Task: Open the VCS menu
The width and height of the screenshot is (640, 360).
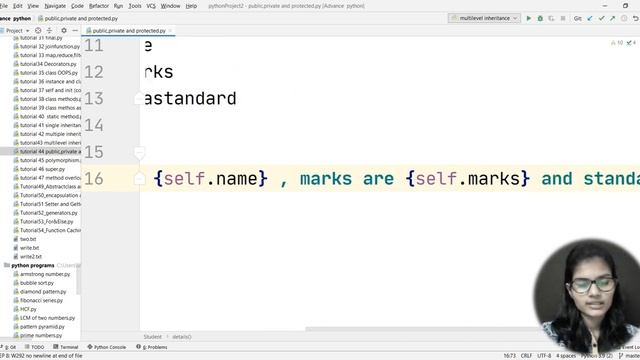Action: pos(151,6)
